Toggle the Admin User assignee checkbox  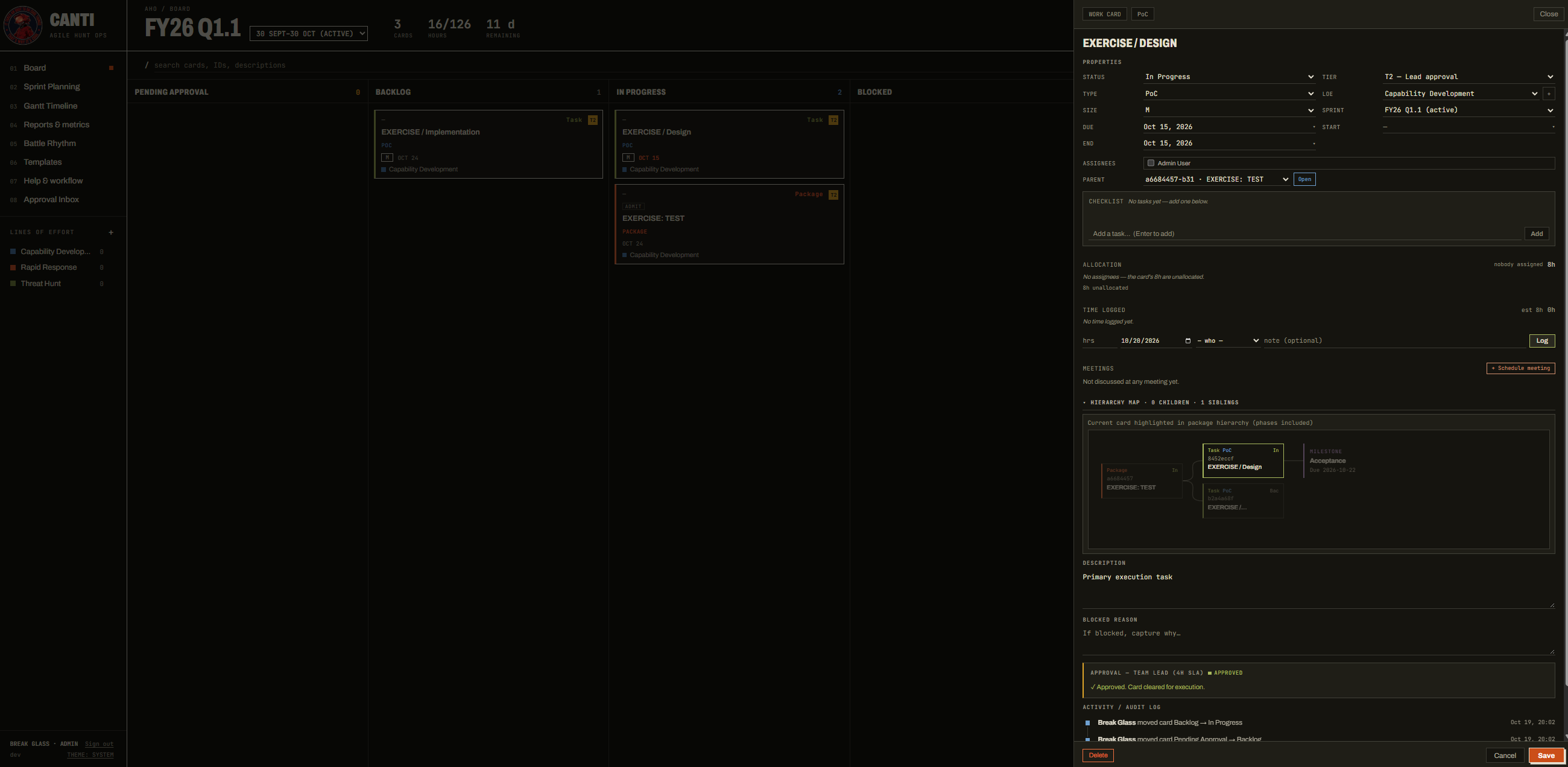point(1151,164)
